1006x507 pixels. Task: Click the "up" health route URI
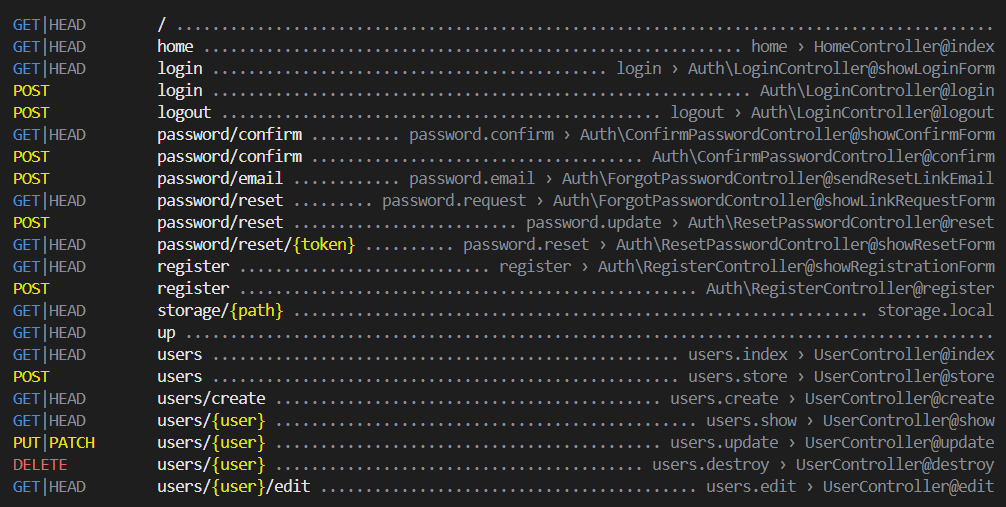click(x=166, y=333)
